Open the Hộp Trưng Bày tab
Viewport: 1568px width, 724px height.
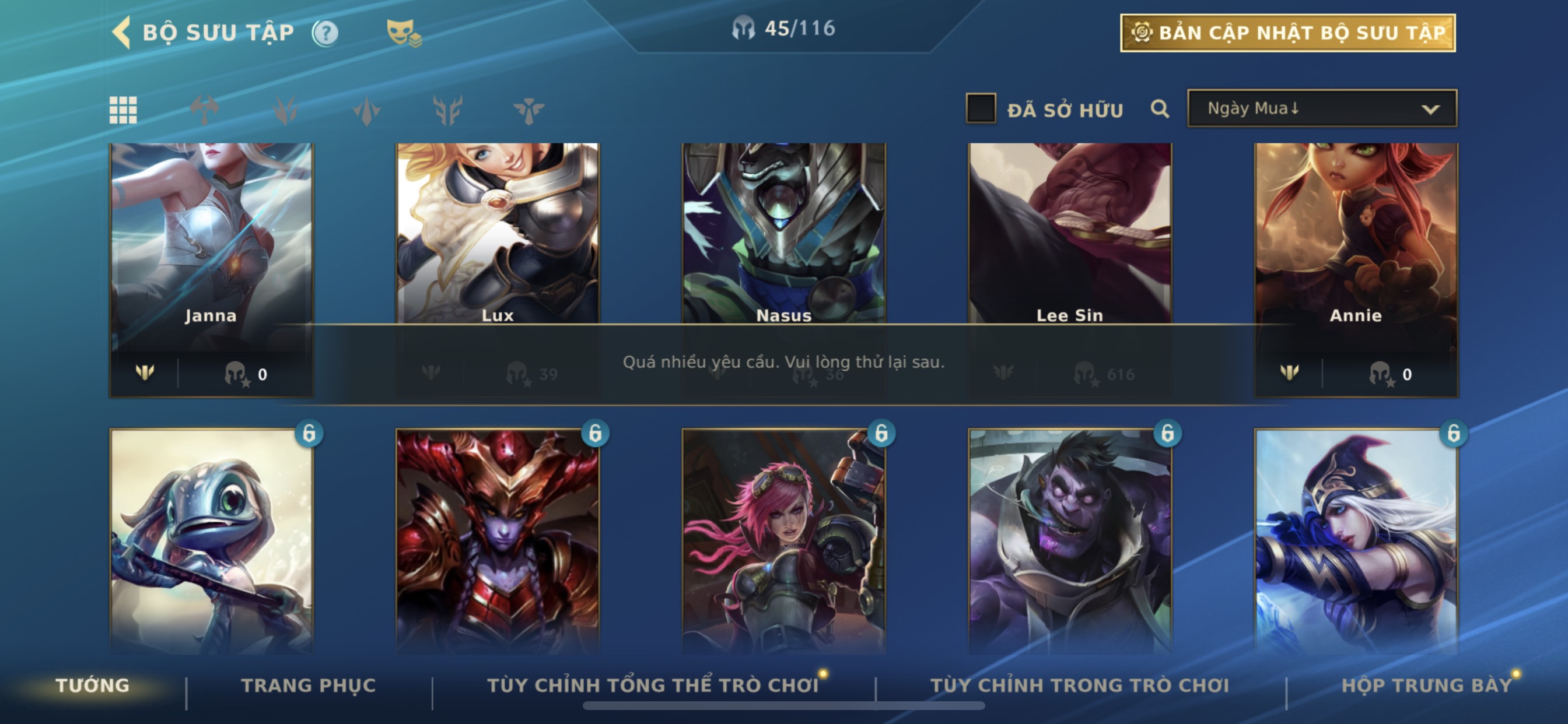tap(1426, 685)
